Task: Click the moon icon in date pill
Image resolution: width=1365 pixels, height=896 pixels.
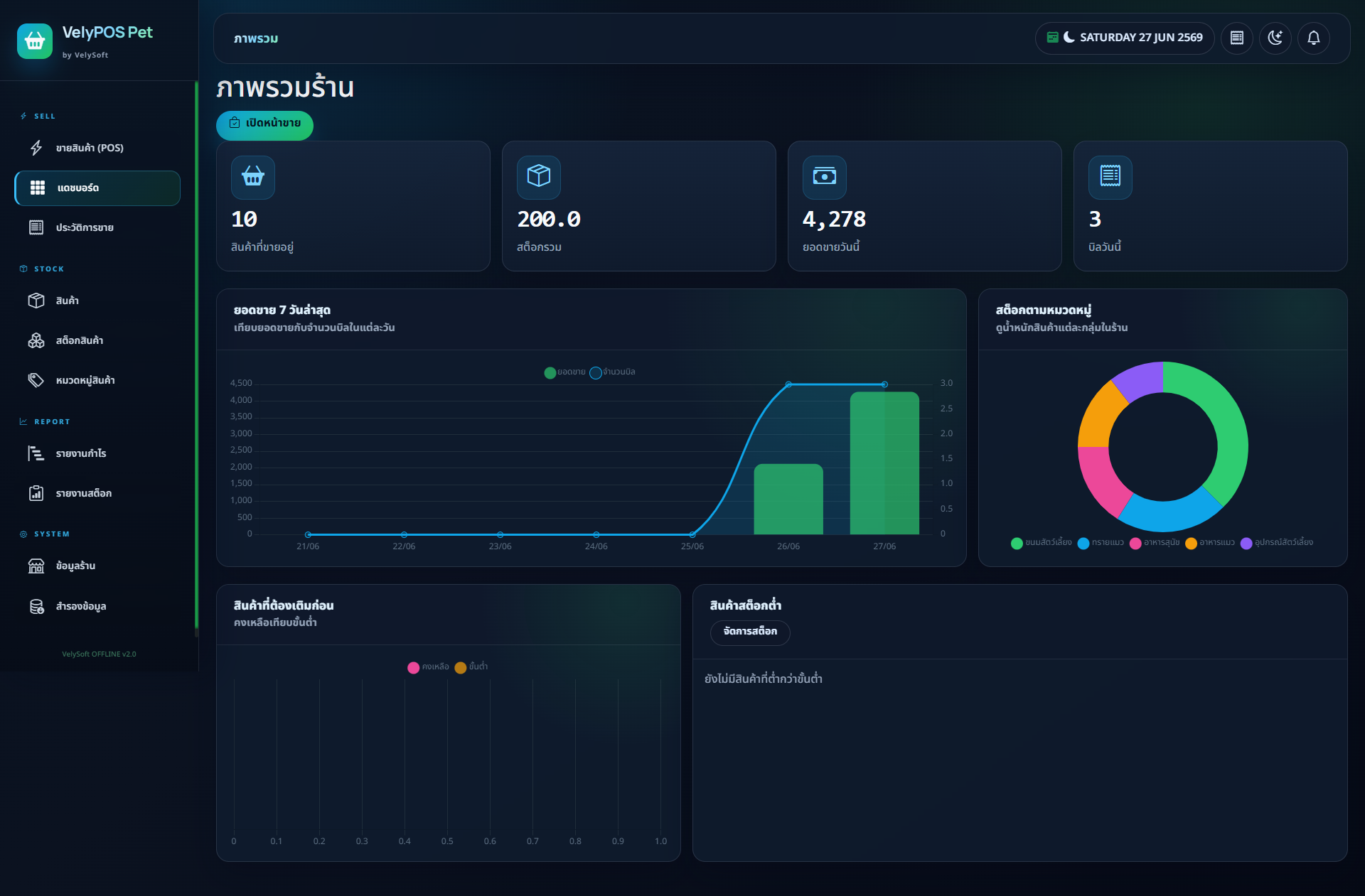Action: pyautogui.click(x=1069, y=37)
